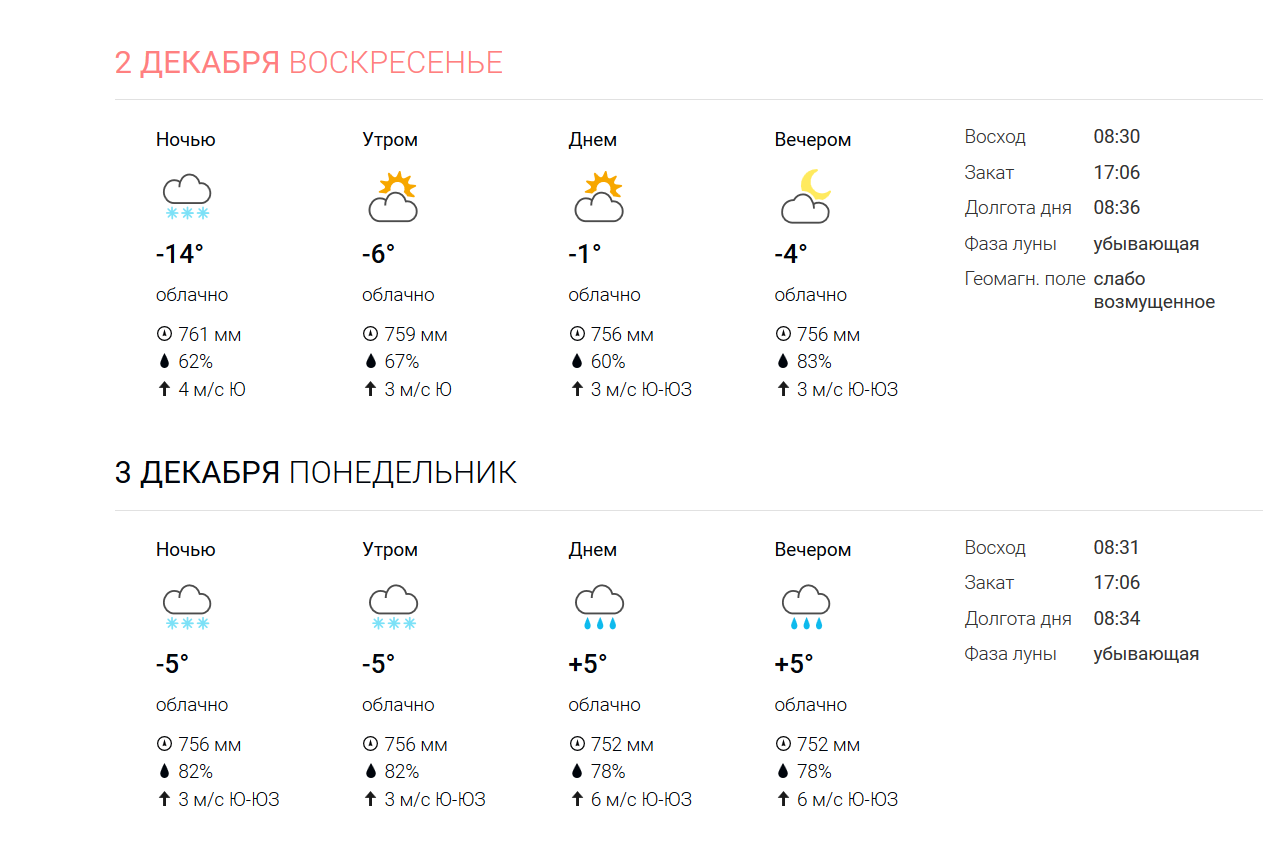Select the -1° daytime temperature
This screenshot has width=1263, height=851.
click(585, 255)
